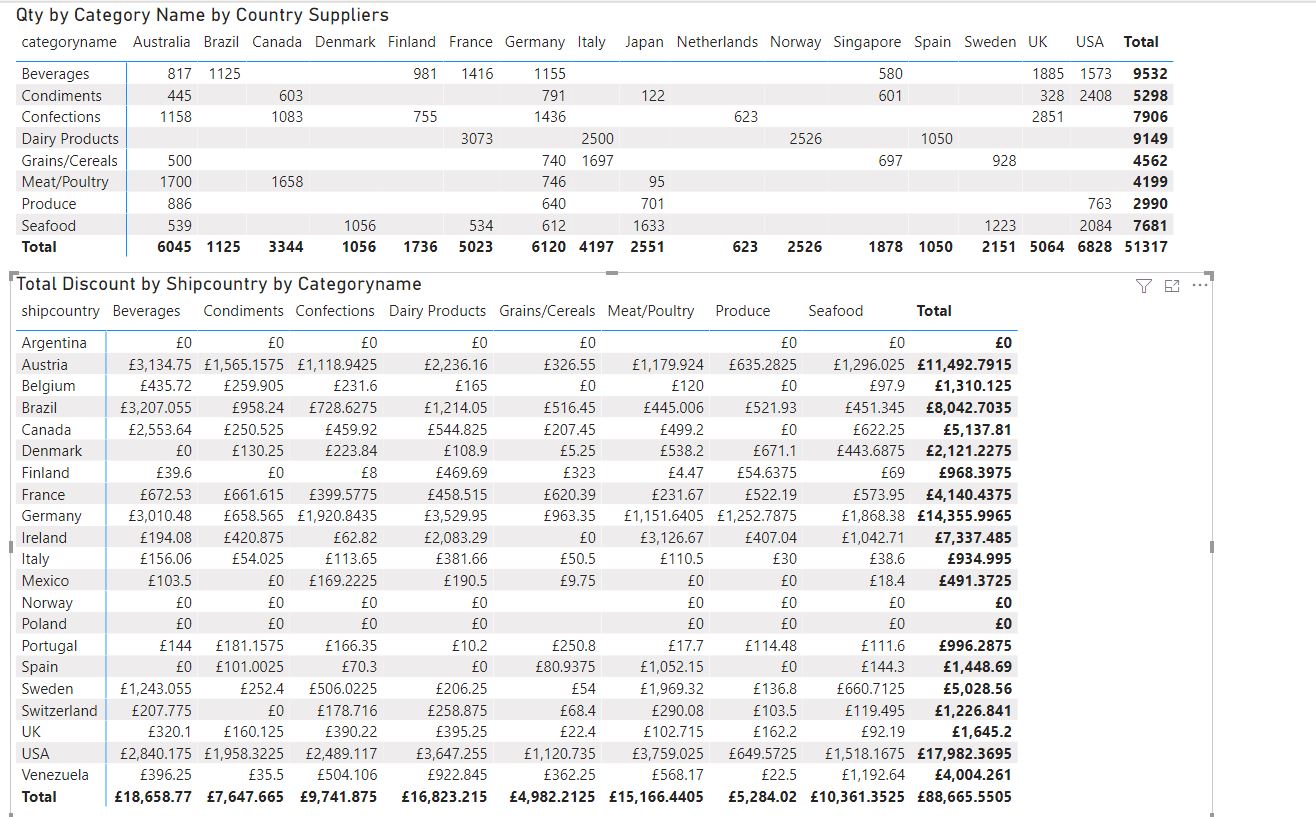Click the Meat/Poultry column header in discount table
The width and height of the screenshot is (1316, 817).
click(x=651, y=311)
